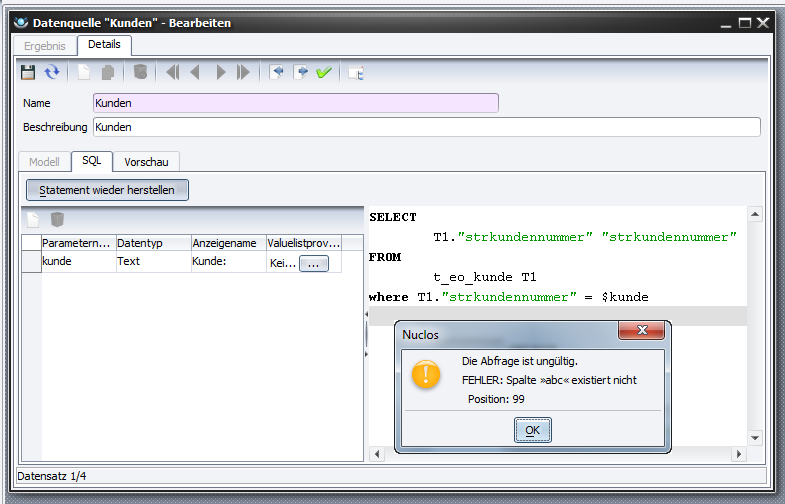
Task: Click the green checkmark validate icon
Action: 324,73
